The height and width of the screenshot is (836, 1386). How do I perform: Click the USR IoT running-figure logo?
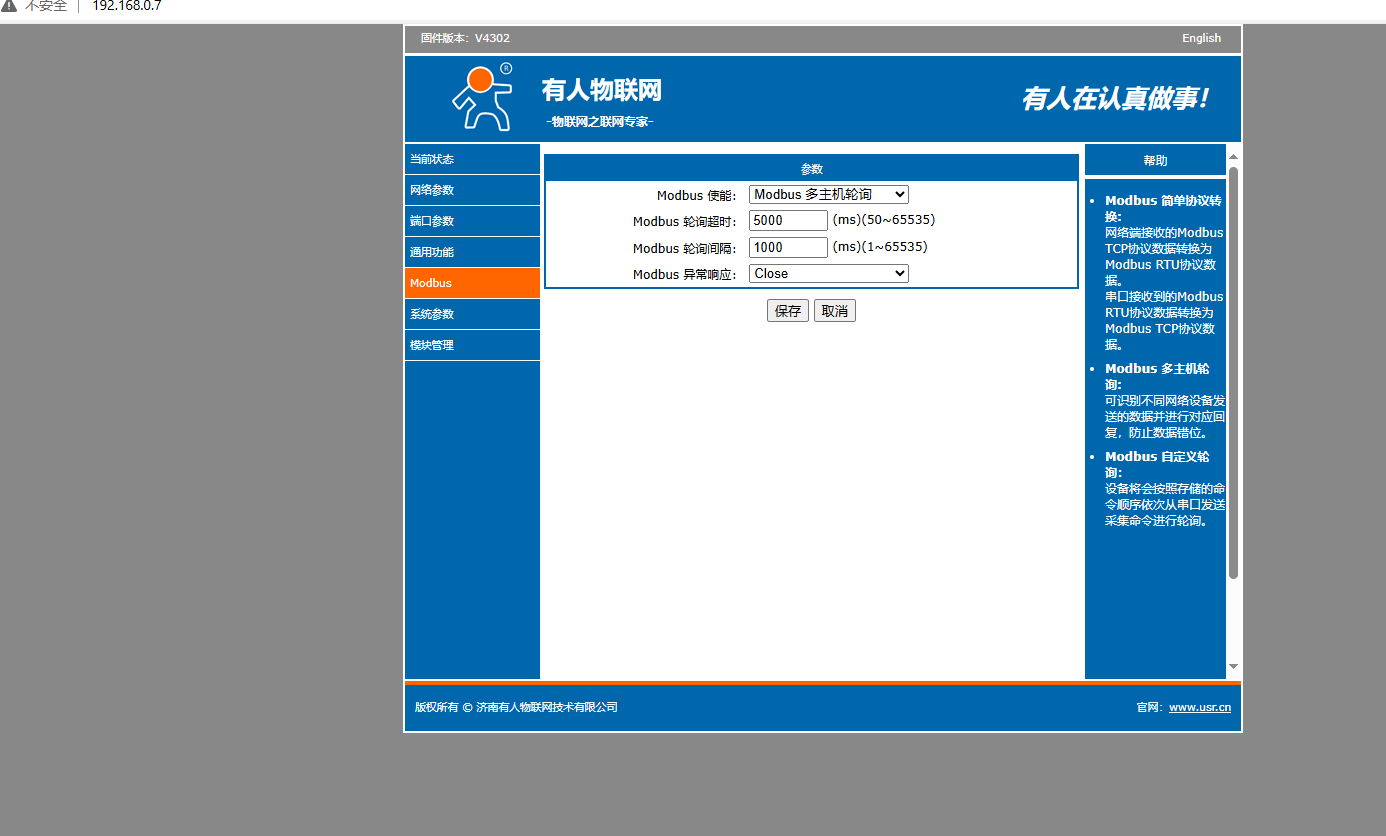point(482,97)
